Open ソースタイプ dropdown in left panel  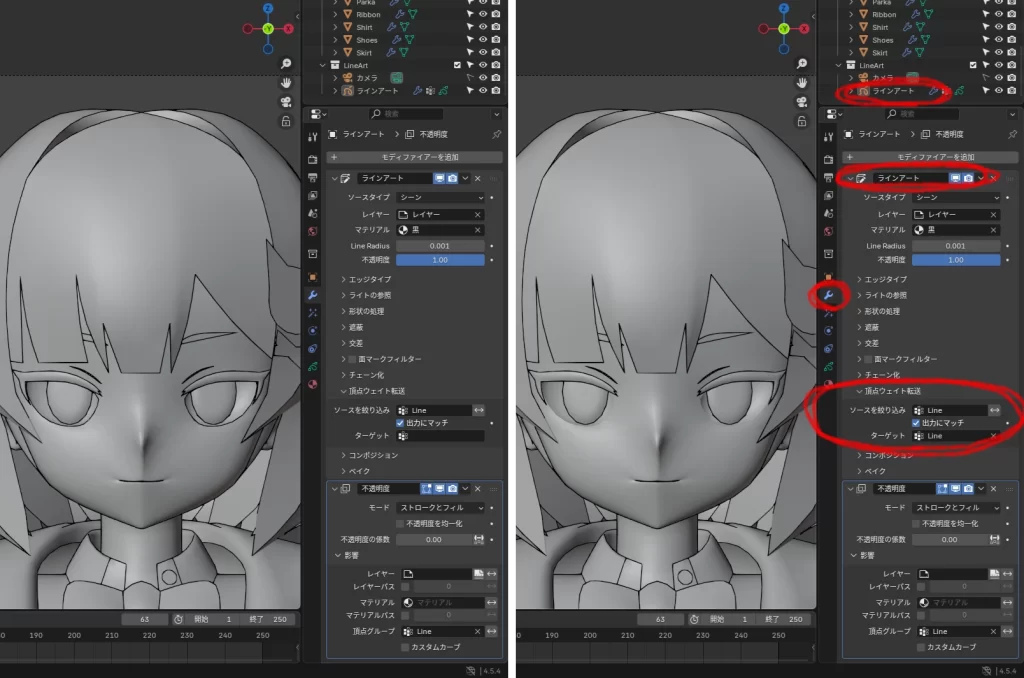click(x=439, y=197)
